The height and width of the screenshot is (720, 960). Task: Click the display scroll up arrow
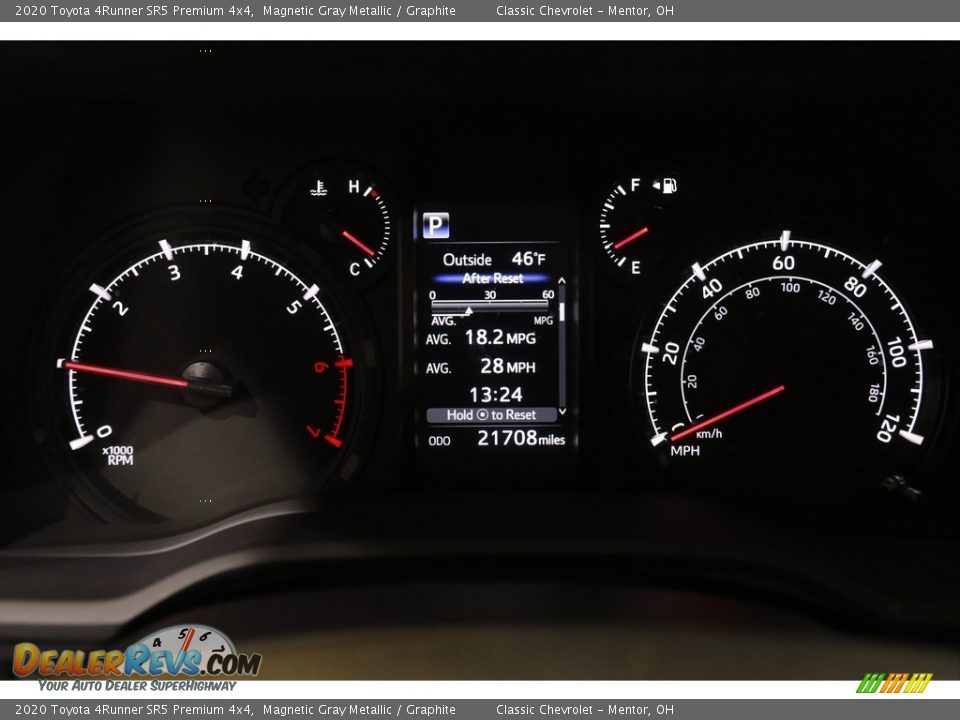[561, 280]
